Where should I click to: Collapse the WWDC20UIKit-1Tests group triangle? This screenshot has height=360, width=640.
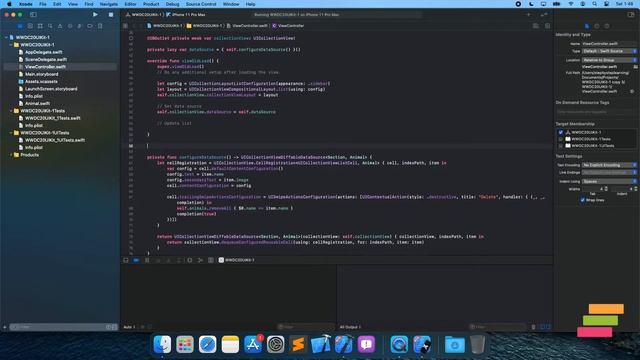(11, 111)
